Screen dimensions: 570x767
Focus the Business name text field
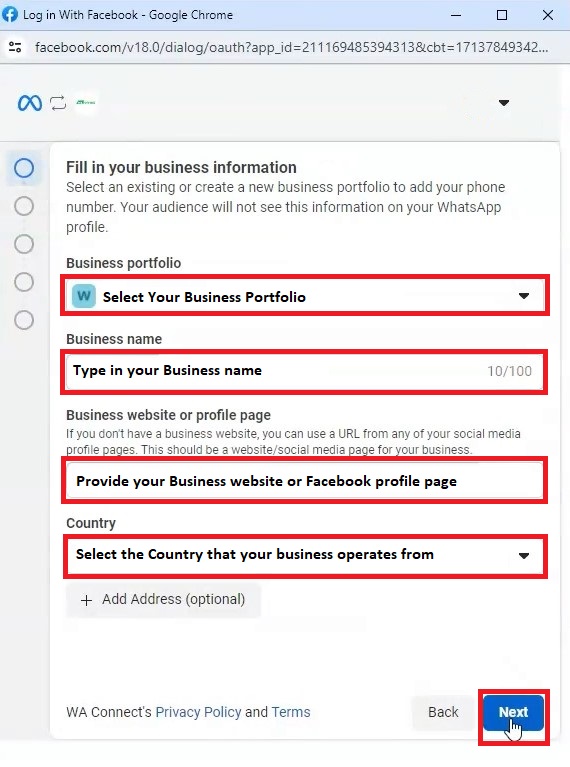pos(304,371)
